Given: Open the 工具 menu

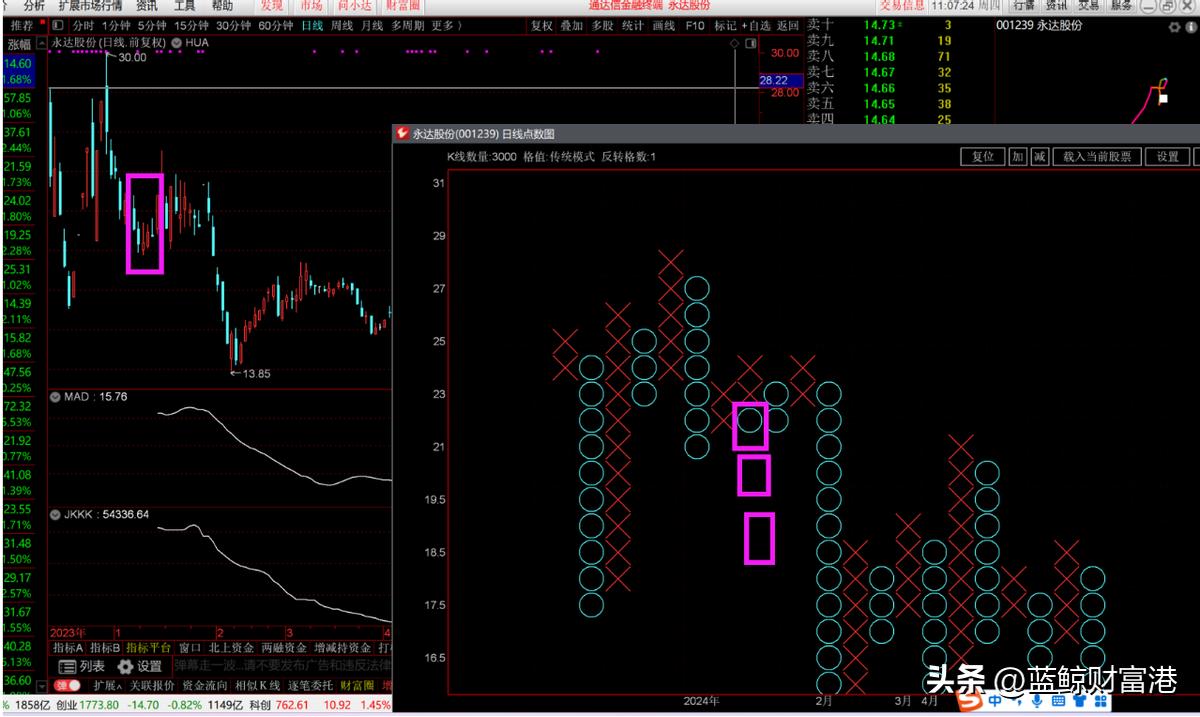Looking at the screenshot, I should [x=185, y=6].
